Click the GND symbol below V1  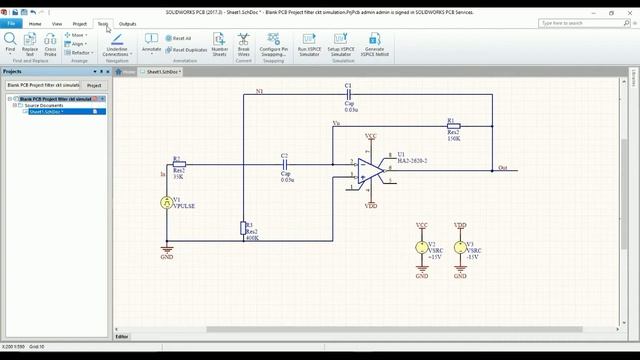pos(167,249)
